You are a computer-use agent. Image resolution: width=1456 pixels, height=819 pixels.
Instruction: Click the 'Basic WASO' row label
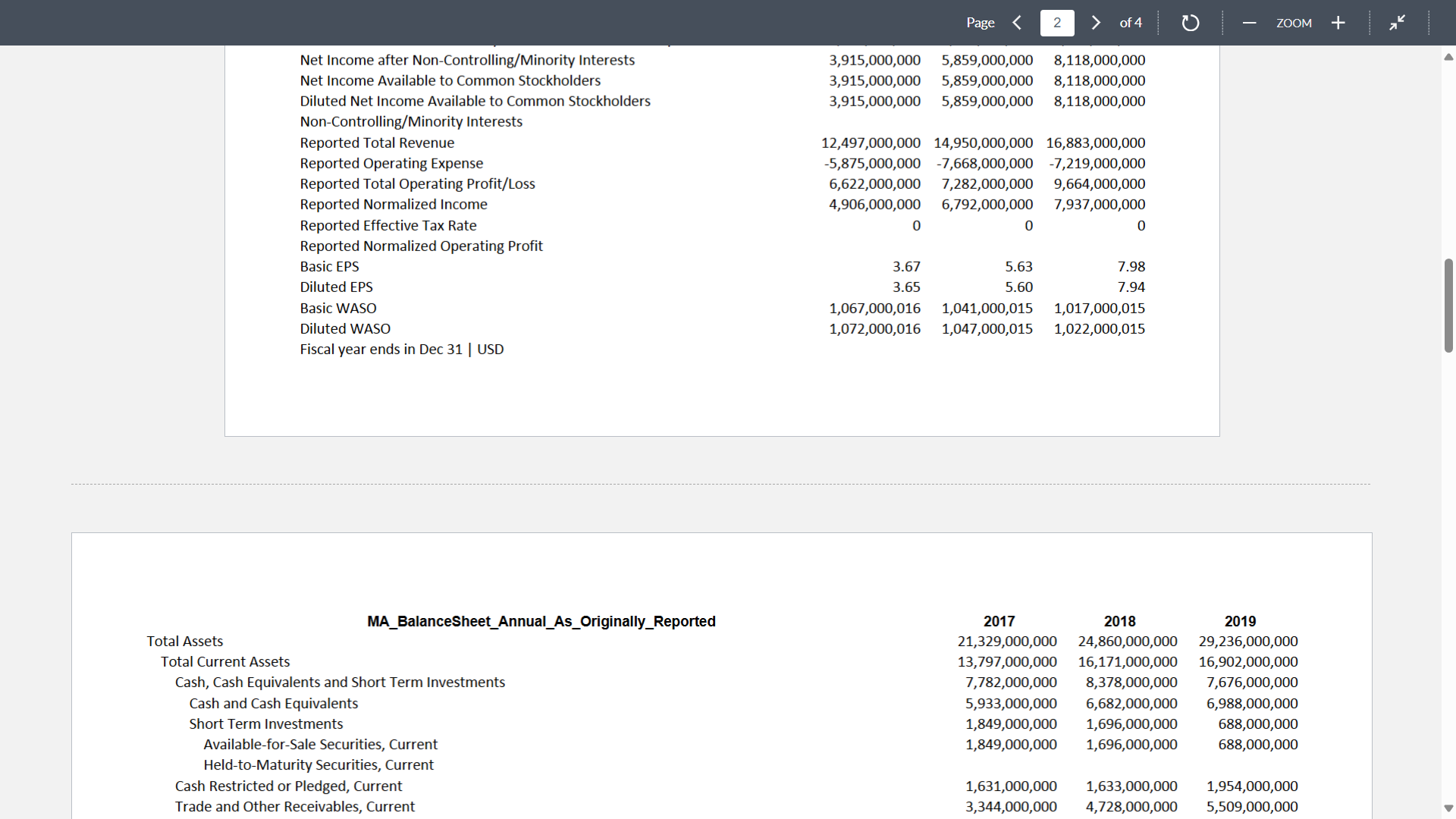[338, 308]
